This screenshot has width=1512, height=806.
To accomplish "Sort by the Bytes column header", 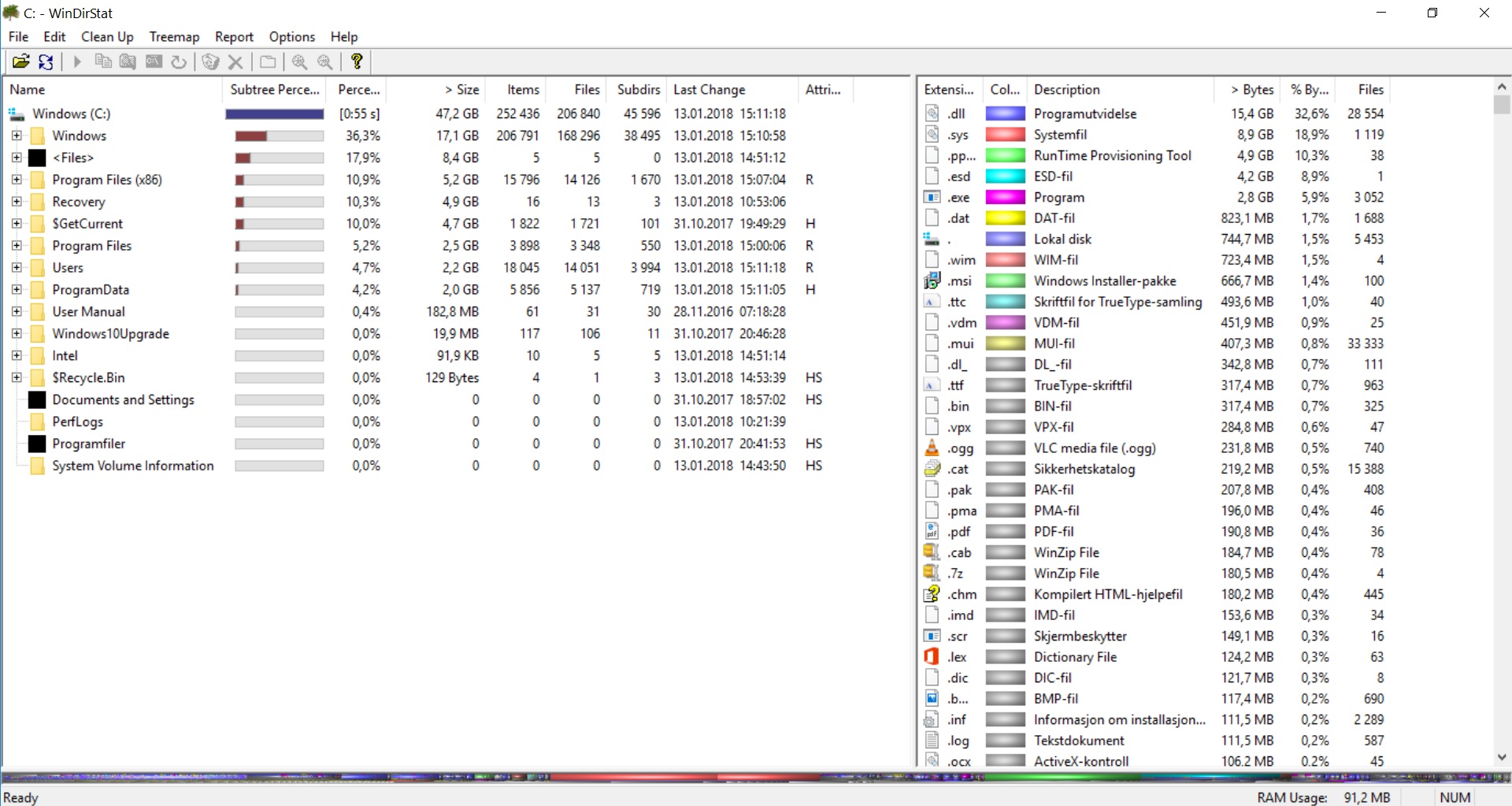I will coord(1247,89).
